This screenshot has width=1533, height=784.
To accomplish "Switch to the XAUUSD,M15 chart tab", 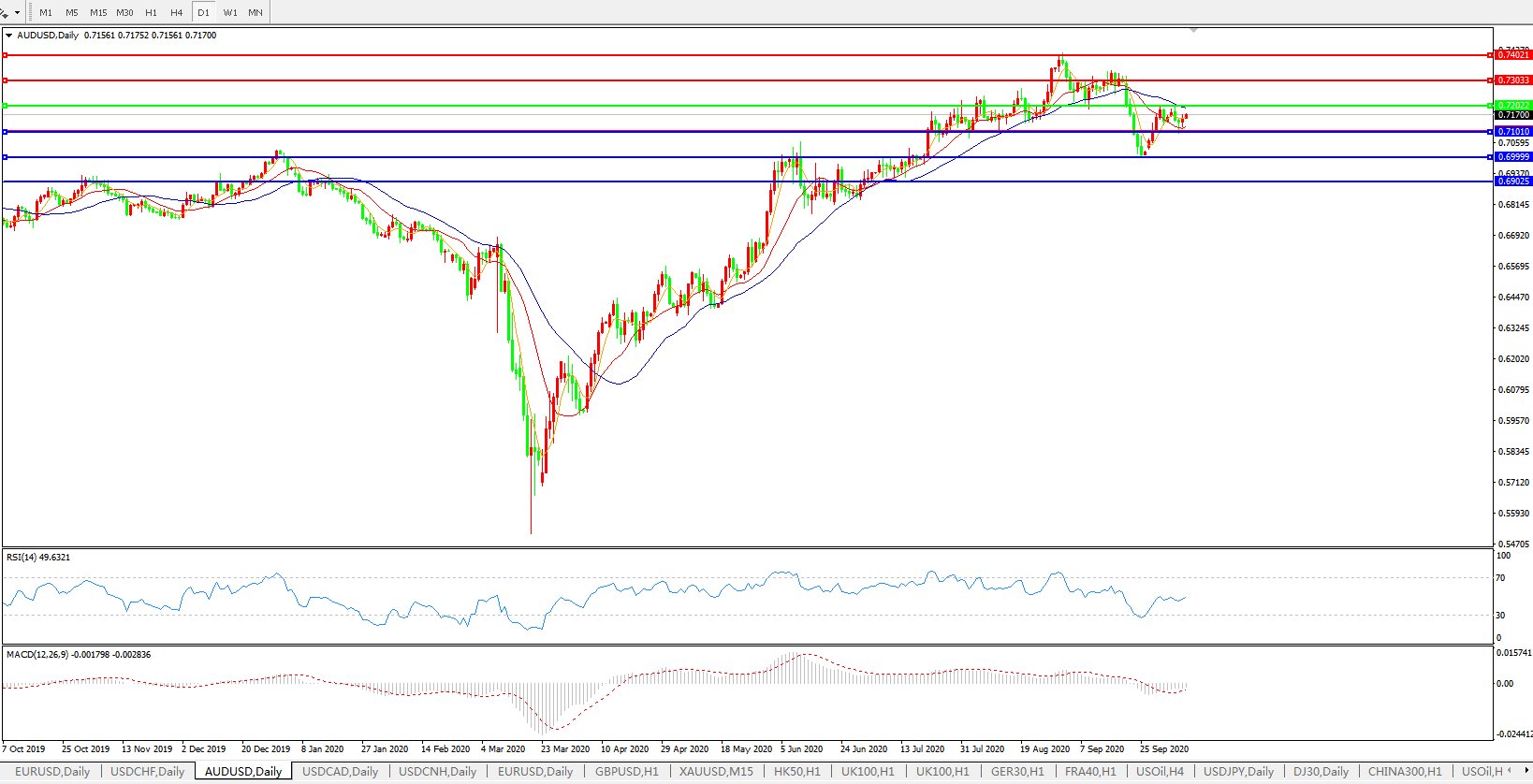I will [716, 772].
